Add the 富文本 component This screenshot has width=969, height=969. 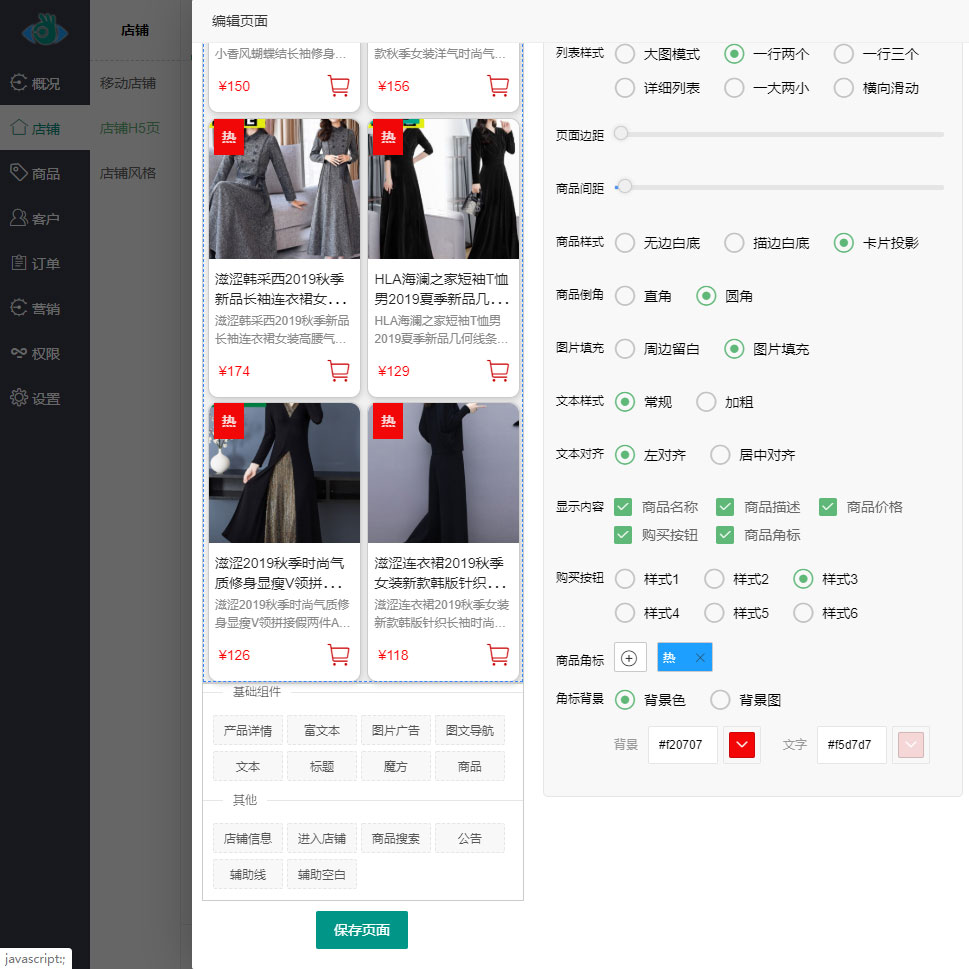pyautogui.click(x=322, y=731)
